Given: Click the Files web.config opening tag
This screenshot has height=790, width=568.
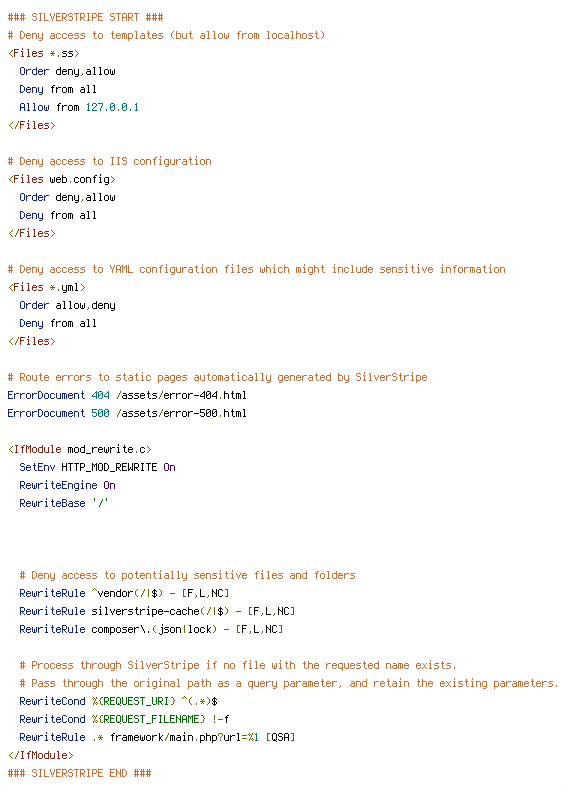Looking at the screenshot, I should pyautogui.click(x=62, y=179).
